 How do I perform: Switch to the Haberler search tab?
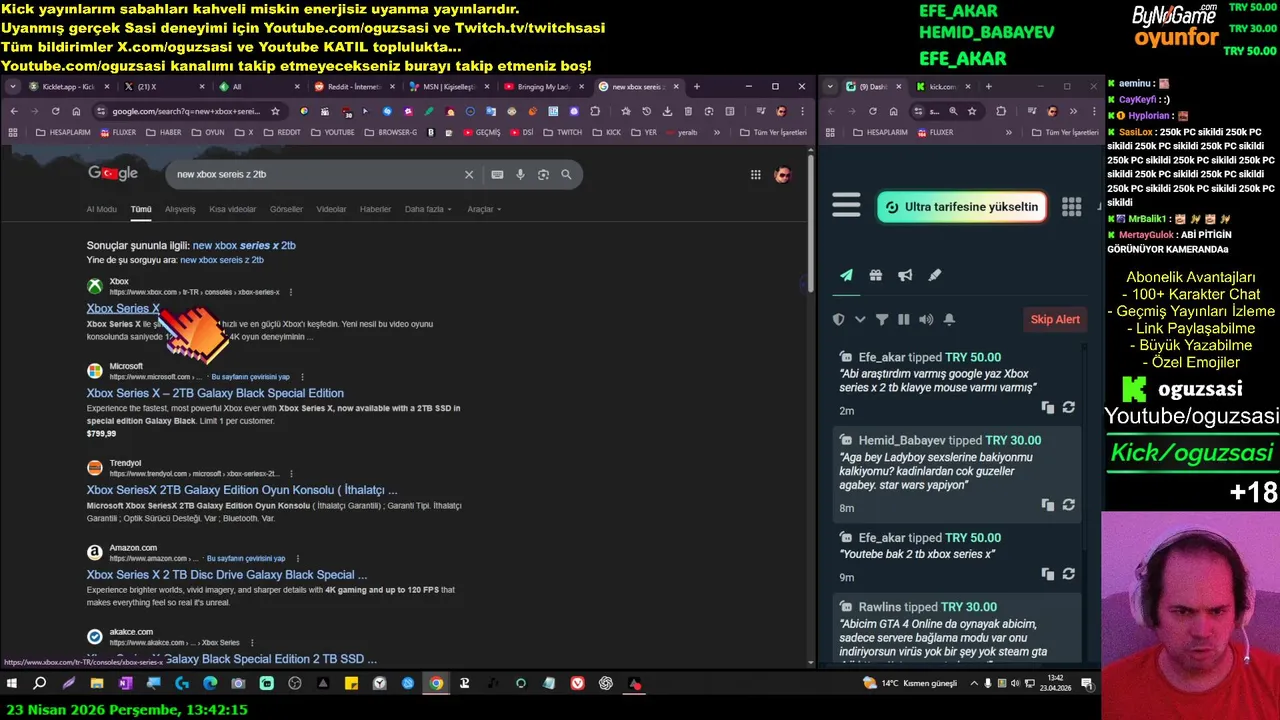[375, 209]
